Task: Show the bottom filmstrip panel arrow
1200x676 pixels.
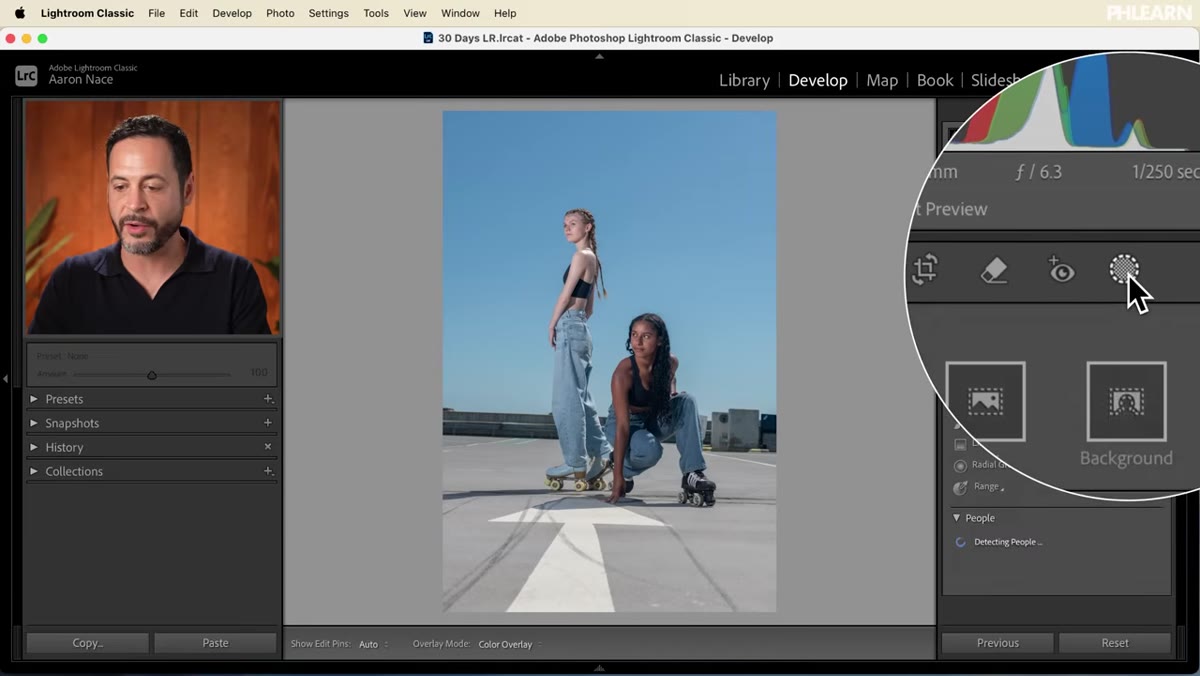Action: tap(599, 667)
